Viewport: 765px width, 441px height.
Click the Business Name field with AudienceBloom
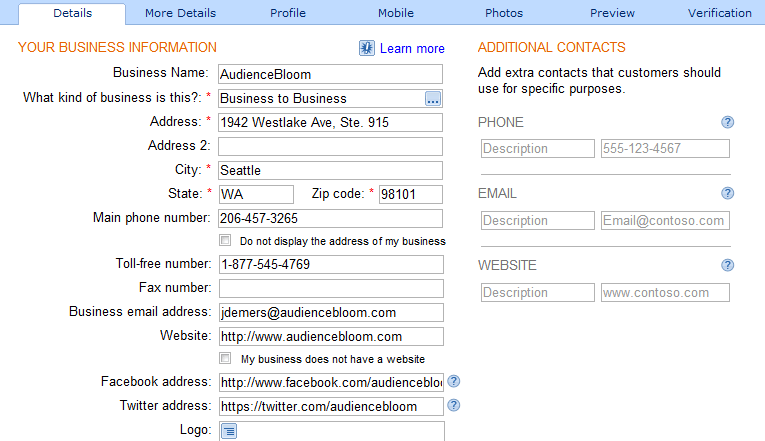[330, 74]
